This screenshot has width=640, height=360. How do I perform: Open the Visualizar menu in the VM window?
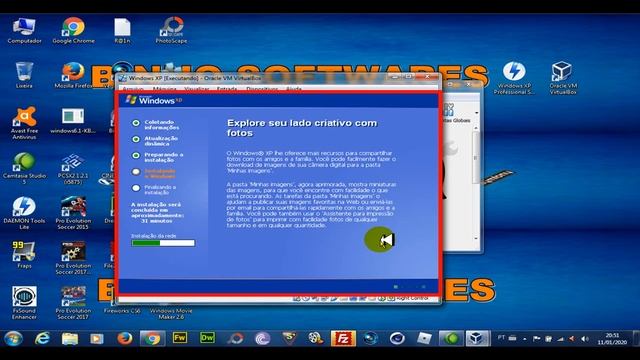196,89
